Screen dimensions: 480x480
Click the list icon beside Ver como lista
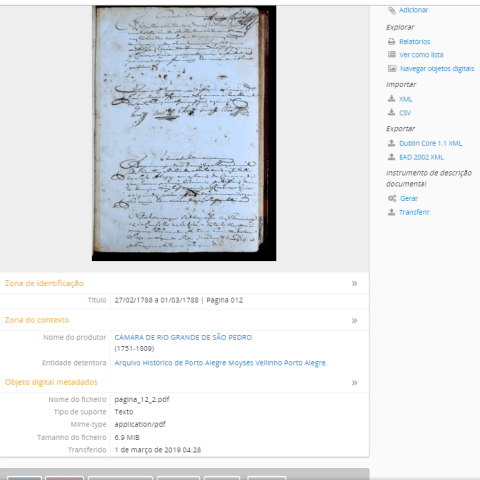[x=392, y=54]
